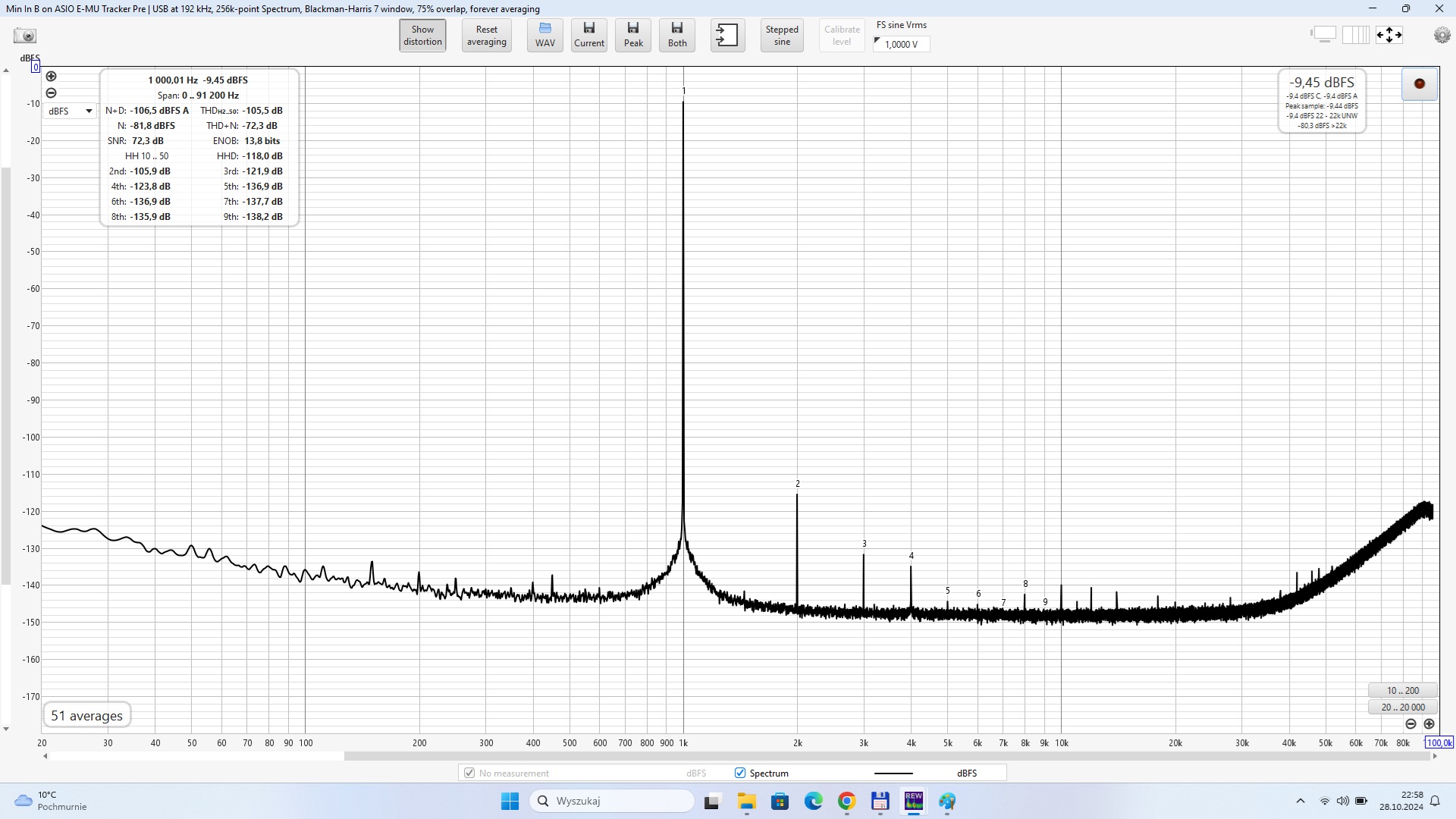Click the horizontal scrollbar thumb

click(886, 756)
